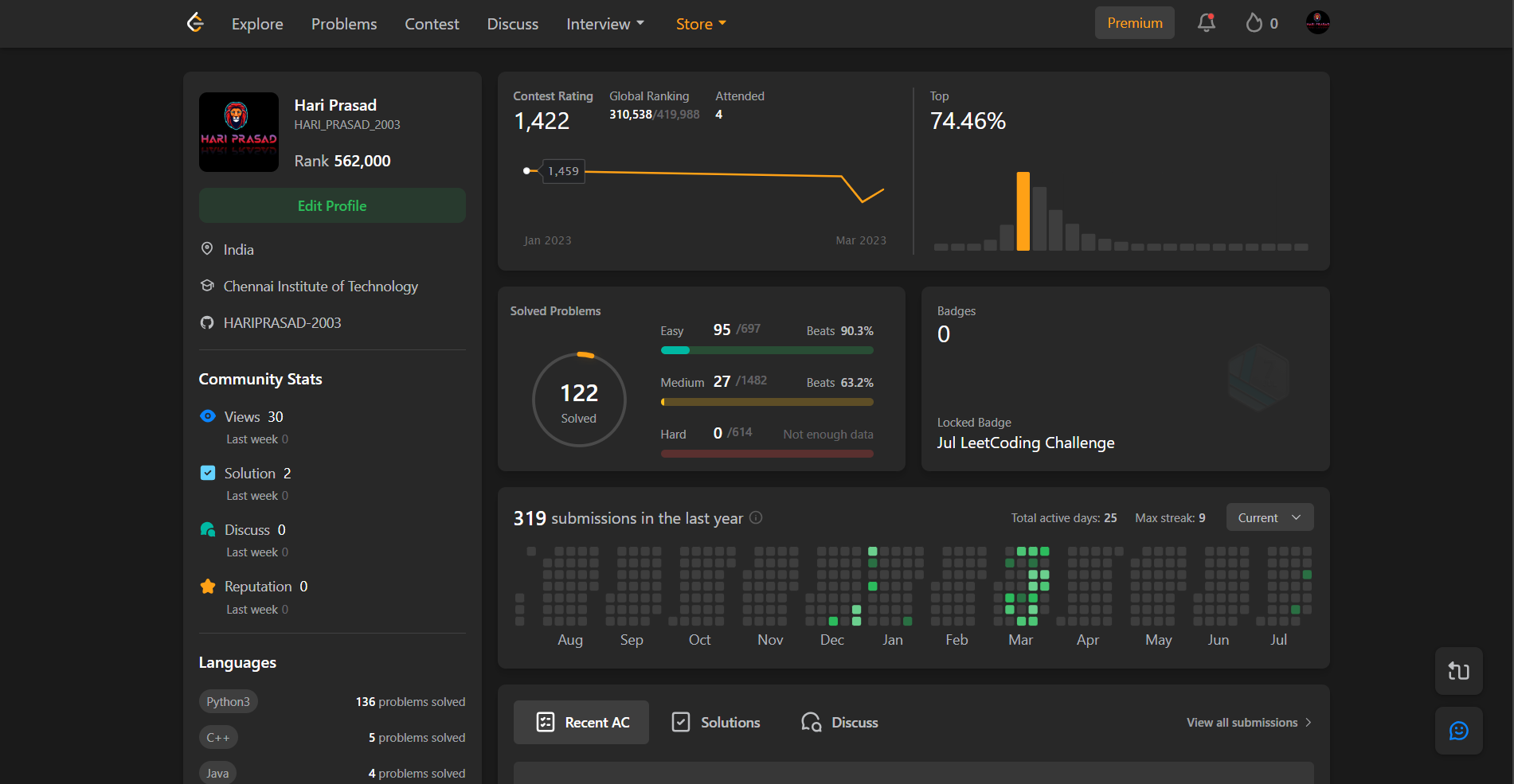Navigate to Contest
The width and height of the screenshot is (1514, 784).
pyautogui.click(x=432, y=24)
